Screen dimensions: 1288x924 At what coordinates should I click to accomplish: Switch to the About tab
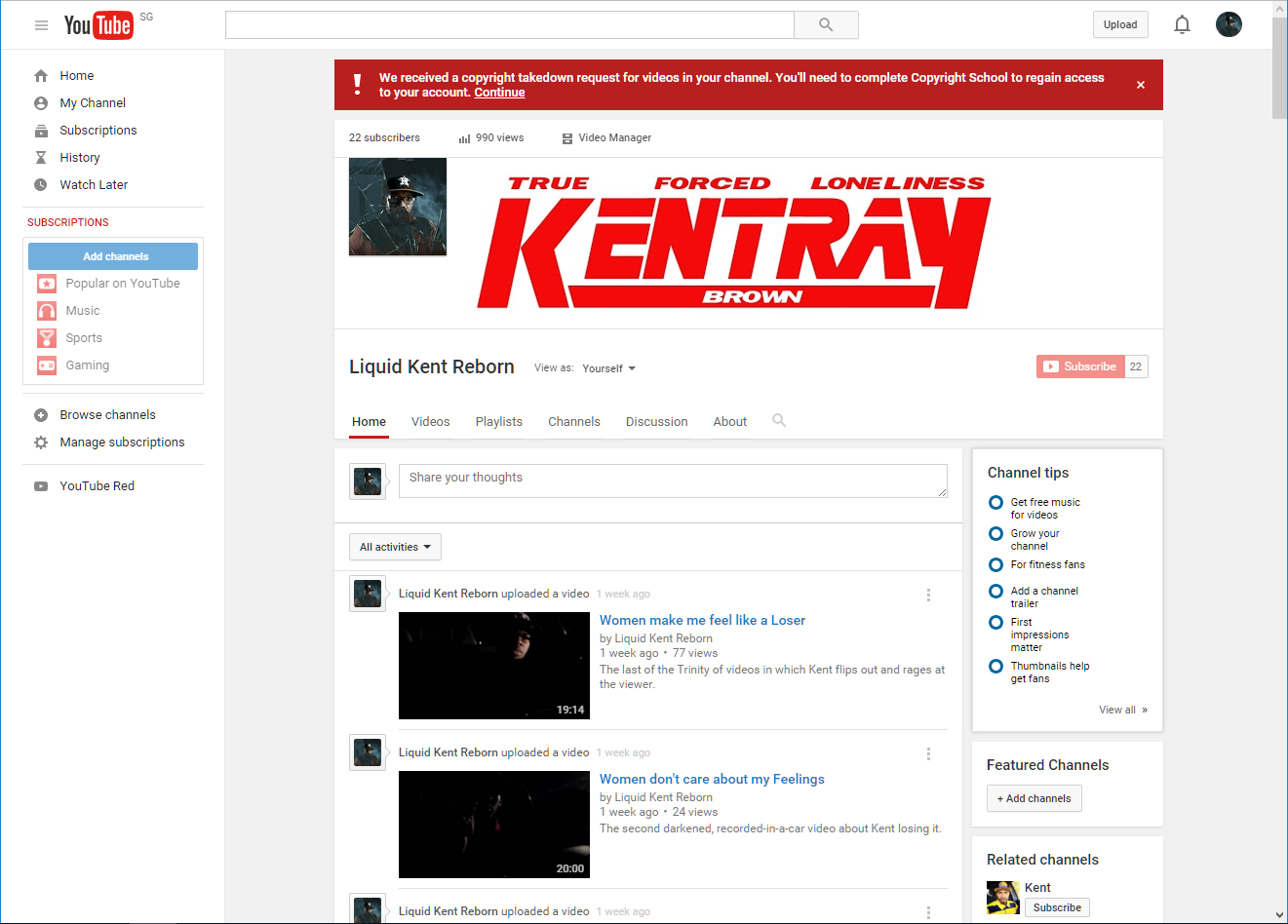[730, 422]
